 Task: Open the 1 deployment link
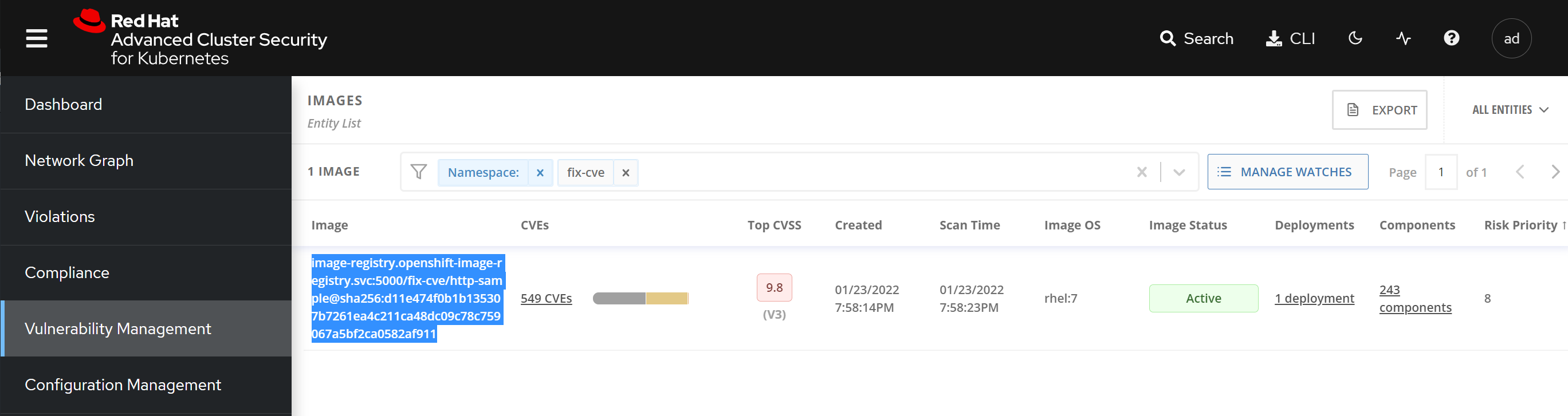tap(1314, 299)
